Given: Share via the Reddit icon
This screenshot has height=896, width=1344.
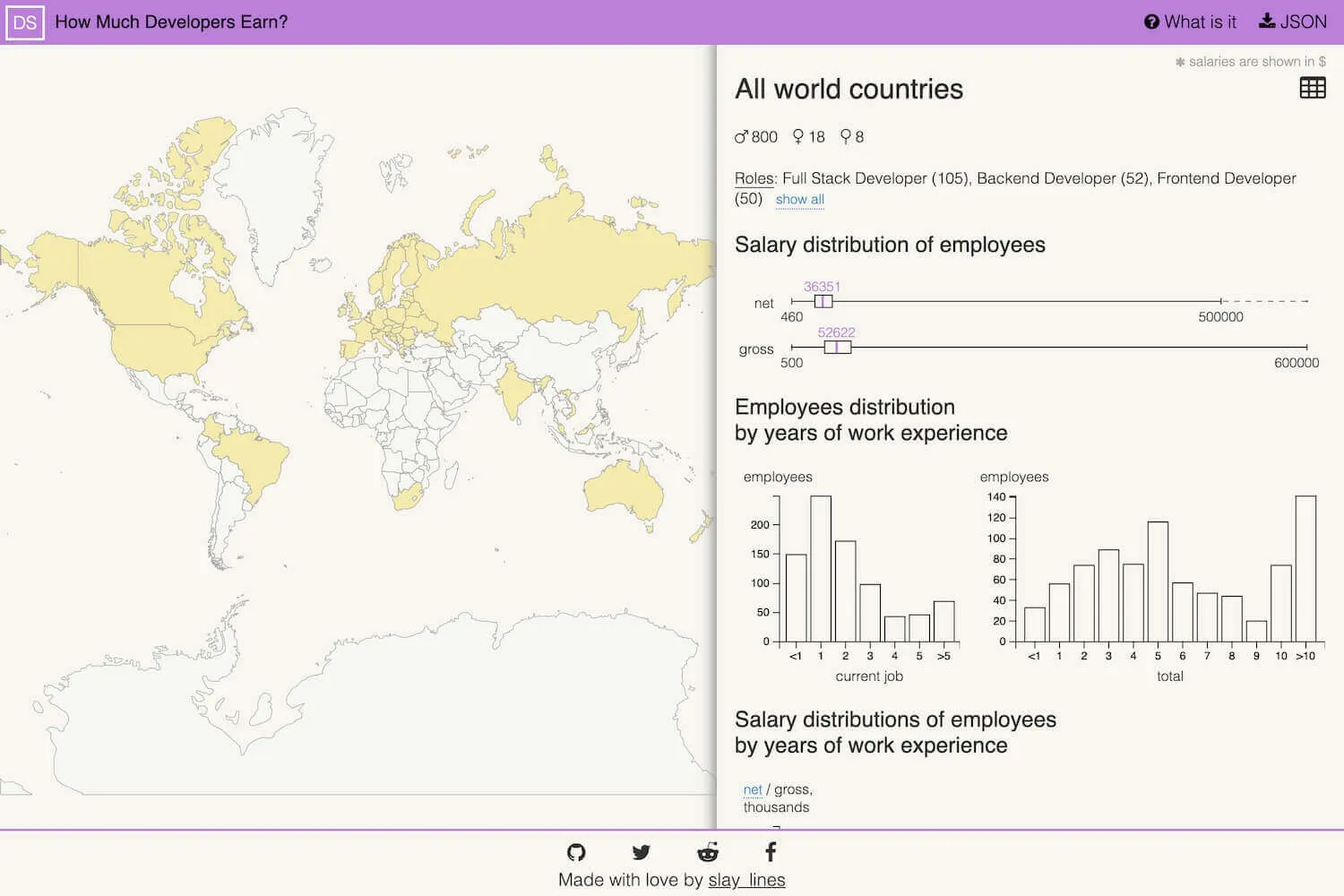Looking at the screenshot, I should pos(708,852).
